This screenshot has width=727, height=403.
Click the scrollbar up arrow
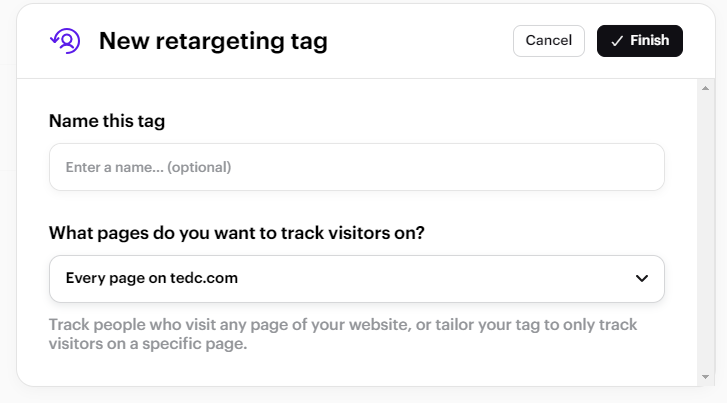(705, 88)
